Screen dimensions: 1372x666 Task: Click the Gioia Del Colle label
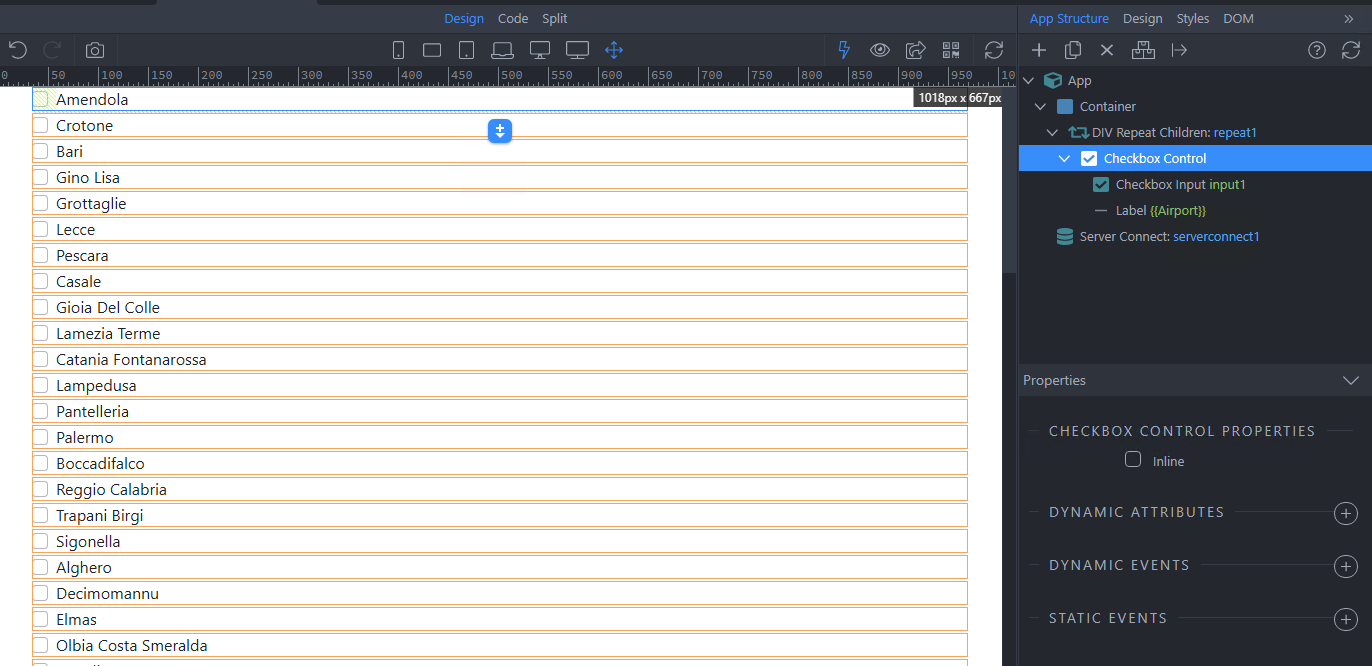point(108,308)
